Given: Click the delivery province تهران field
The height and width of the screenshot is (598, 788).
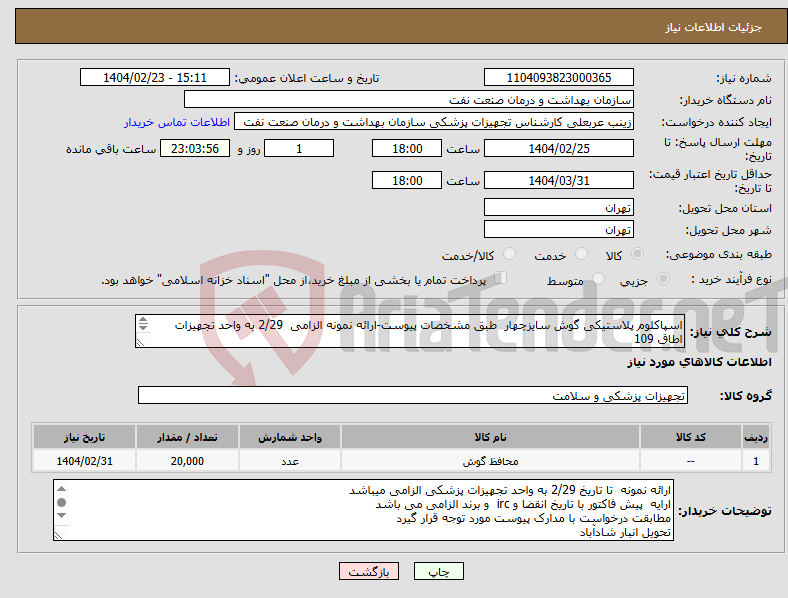Looking at the screenshot, I should point(558,207).
